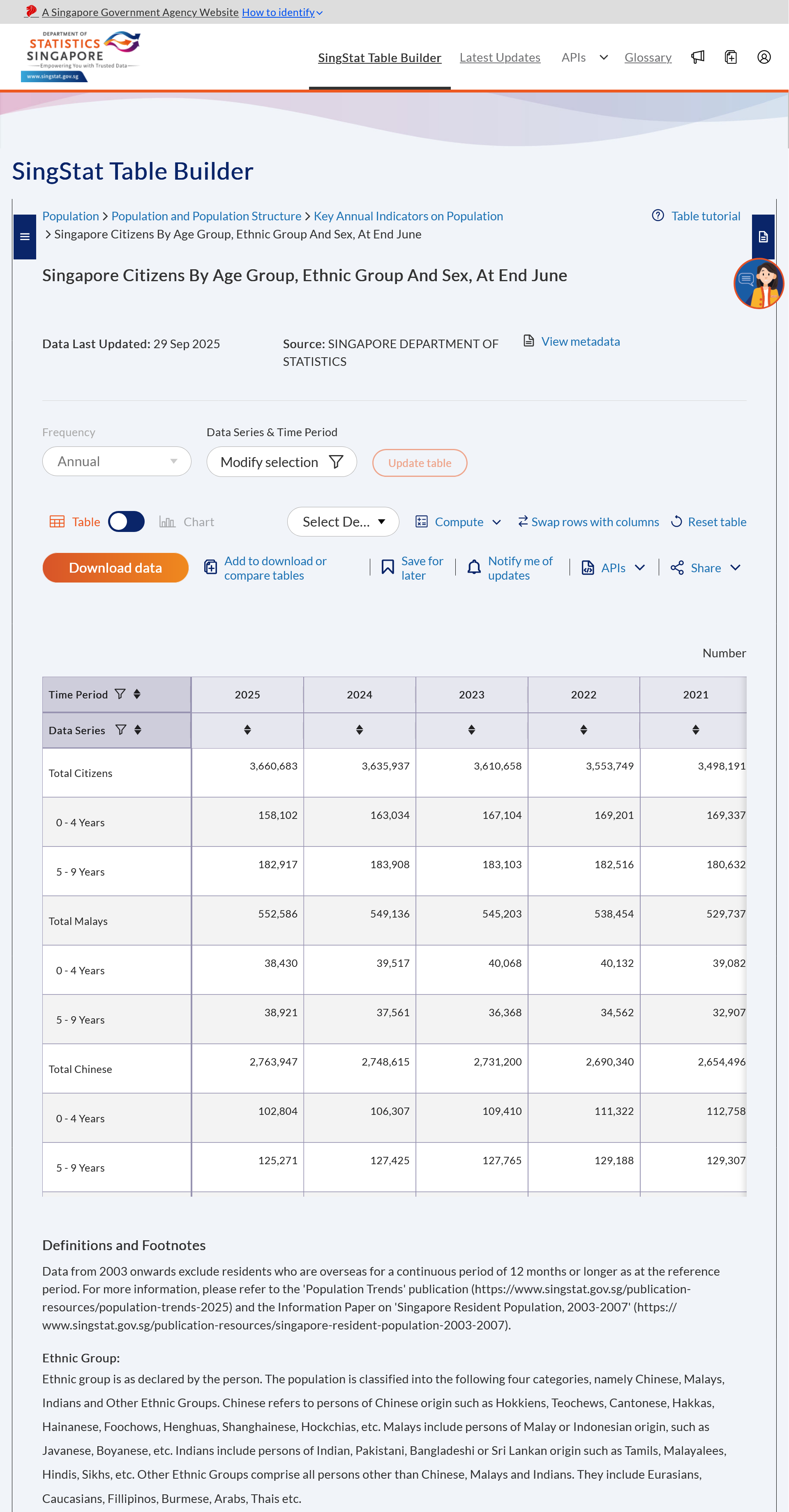Click the Time Period filter icon
Viewport: 789px width, 1512px height.
tap(120, 694)
